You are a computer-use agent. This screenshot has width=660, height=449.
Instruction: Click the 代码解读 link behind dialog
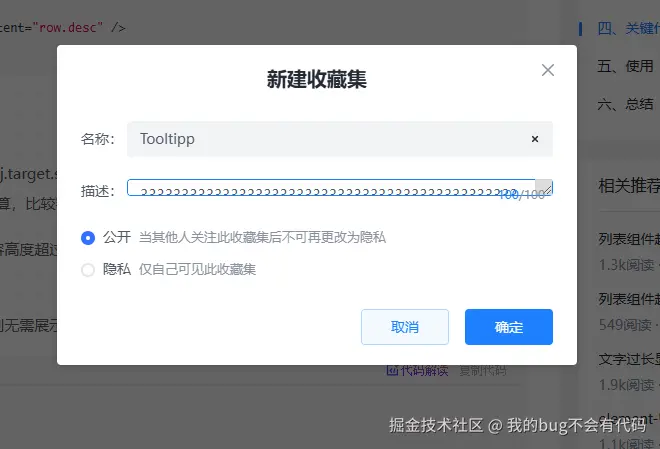pyautogui.click(x=417, y=370)
